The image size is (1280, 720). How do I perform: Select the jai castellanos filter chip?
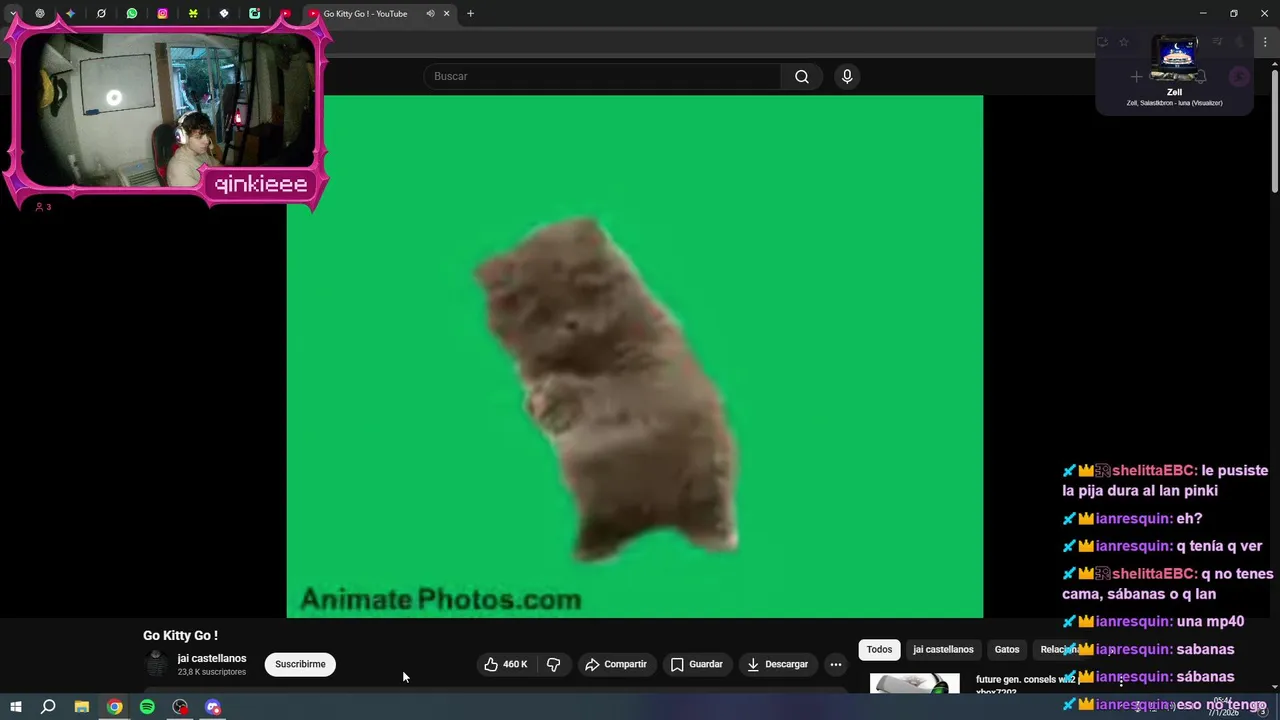943,649
